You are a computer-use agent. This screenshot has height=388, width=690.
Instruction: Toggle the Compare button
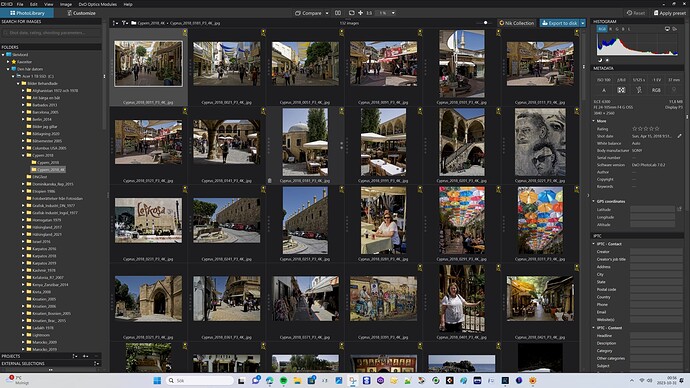pos(308,13)
